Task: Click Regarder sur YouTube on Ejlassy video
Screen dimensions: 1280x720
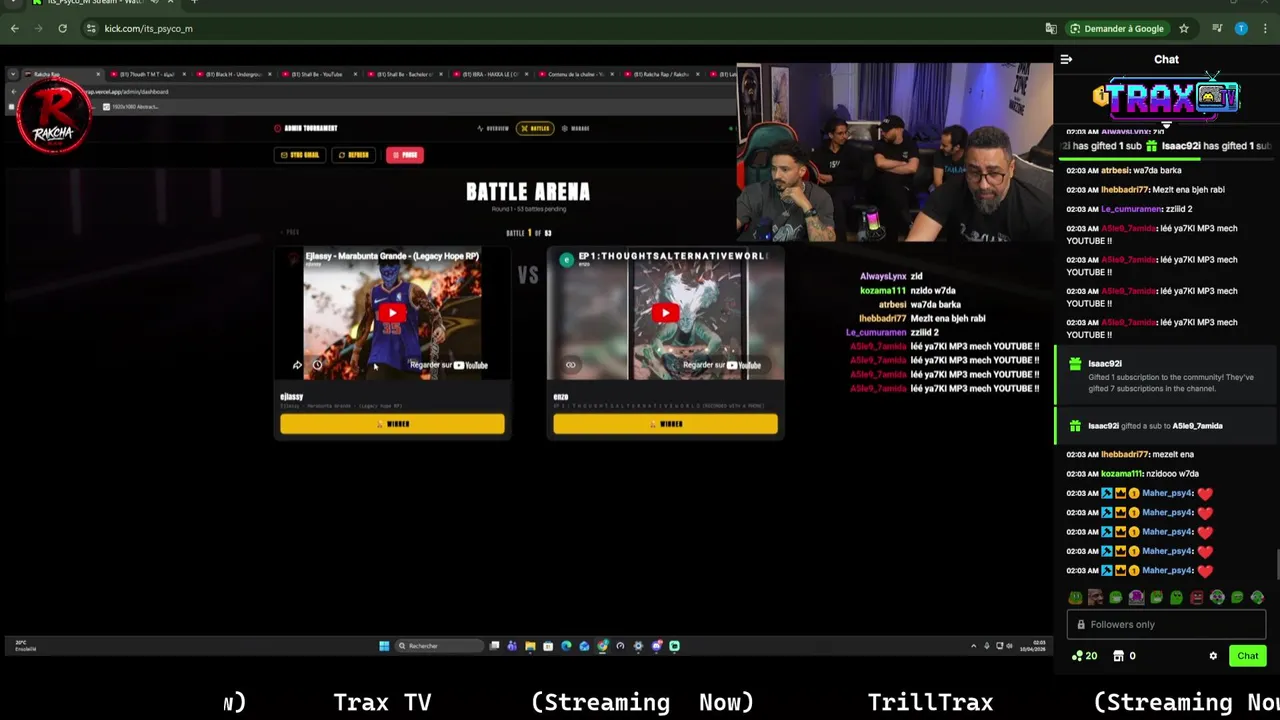Action: (449, 365)
